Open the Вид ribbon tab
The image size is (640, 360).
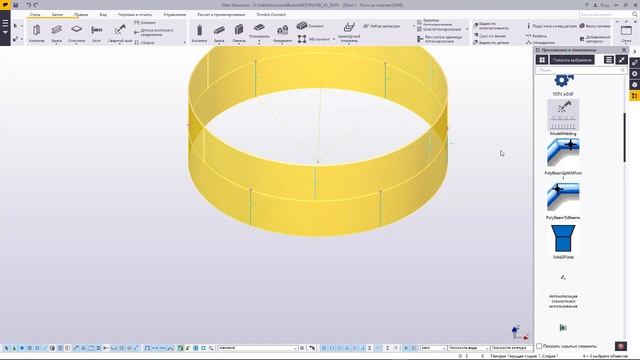click(103, 14)
